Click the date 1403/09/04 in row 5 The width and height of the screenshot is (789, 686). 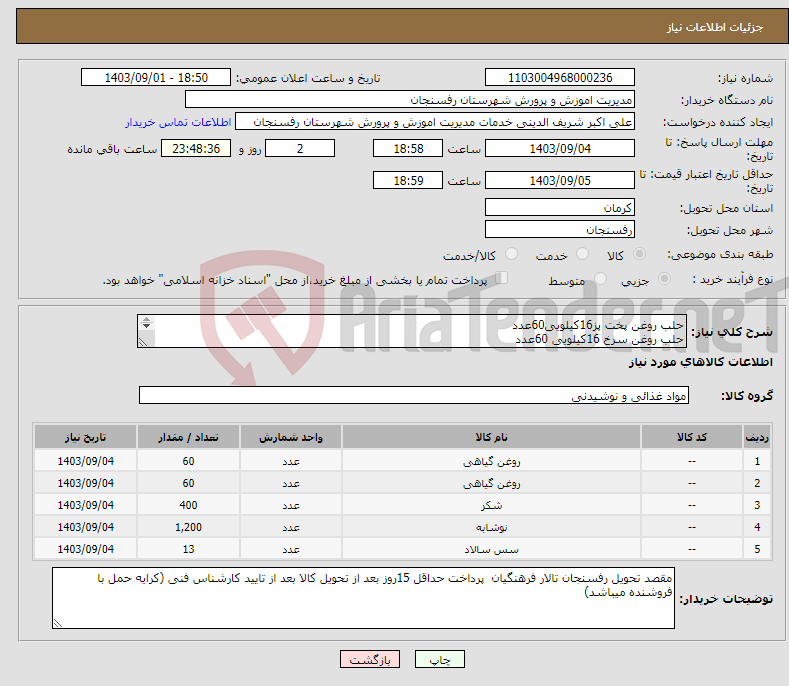coord(86,549)
